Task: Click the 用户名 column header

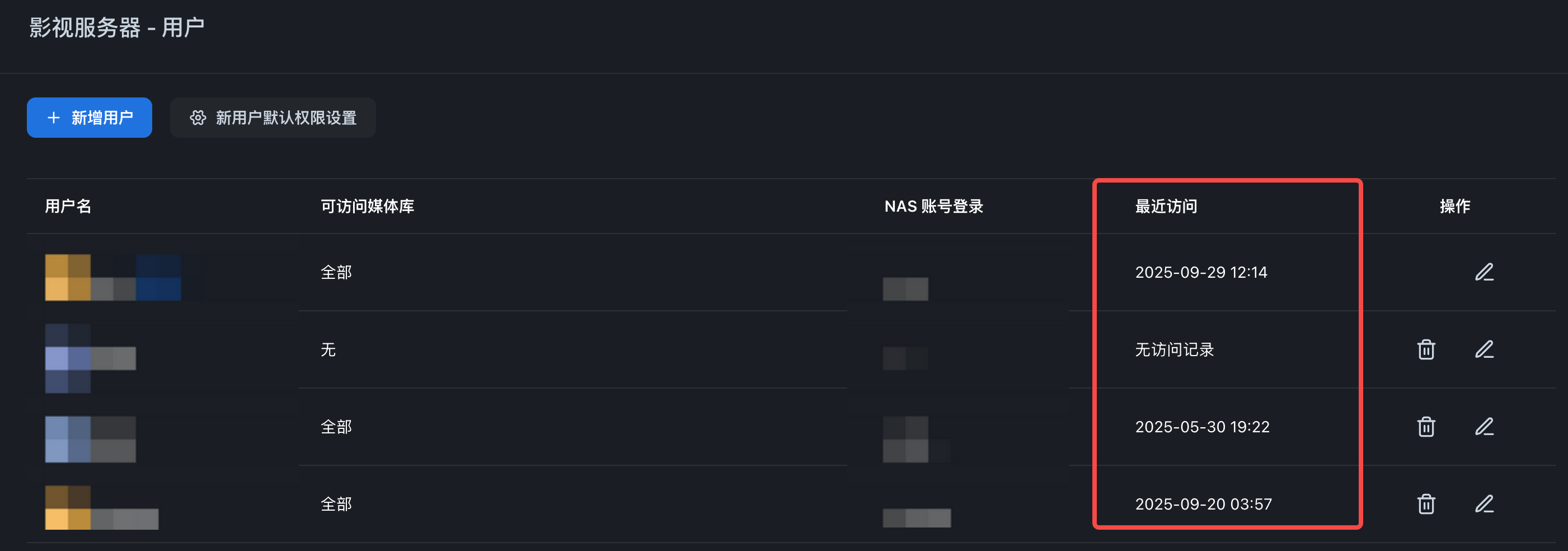Action: tap(68, 207)
